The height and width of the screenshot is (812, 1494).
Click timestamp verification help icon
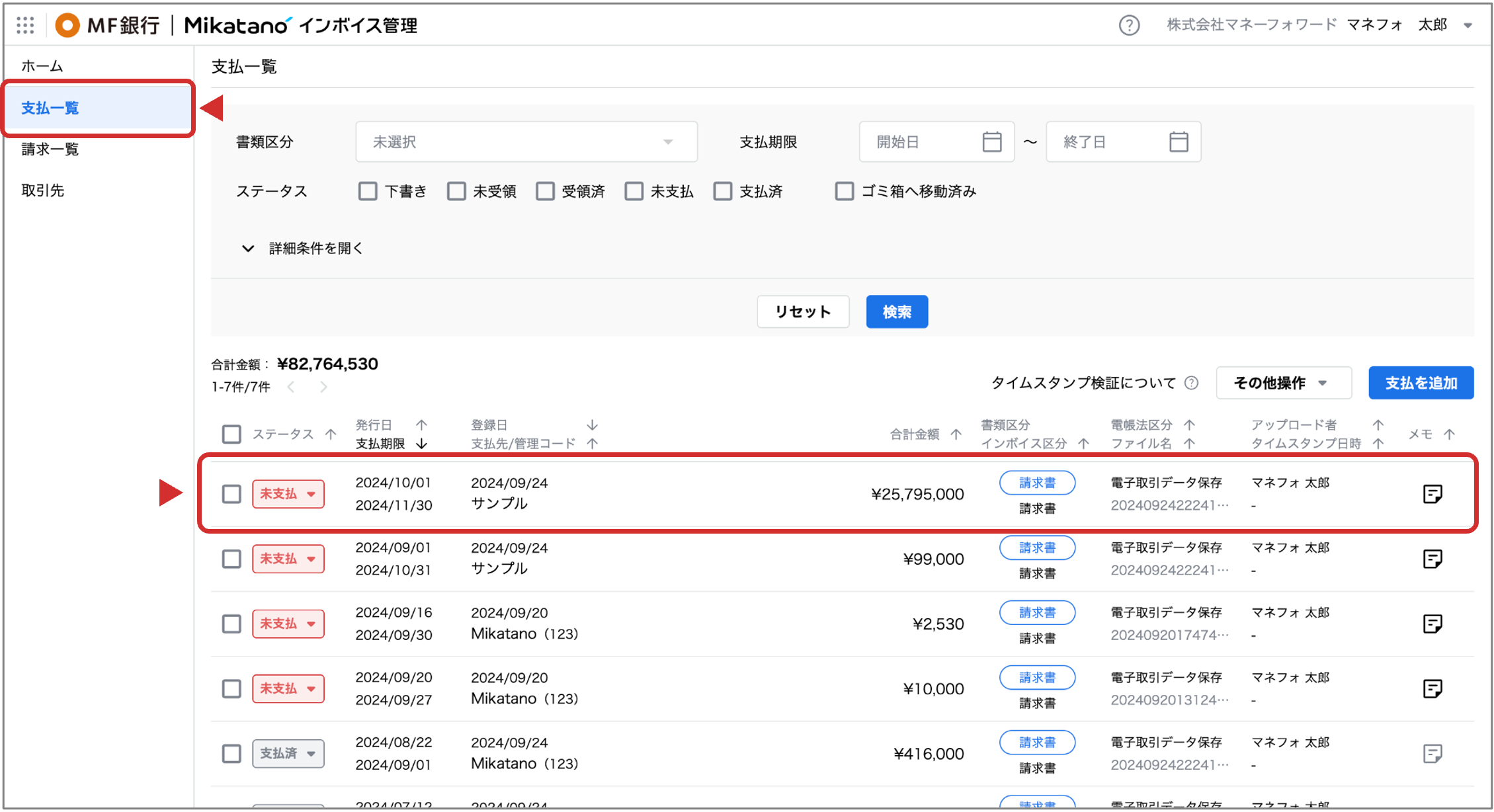tap(1191, 383)
